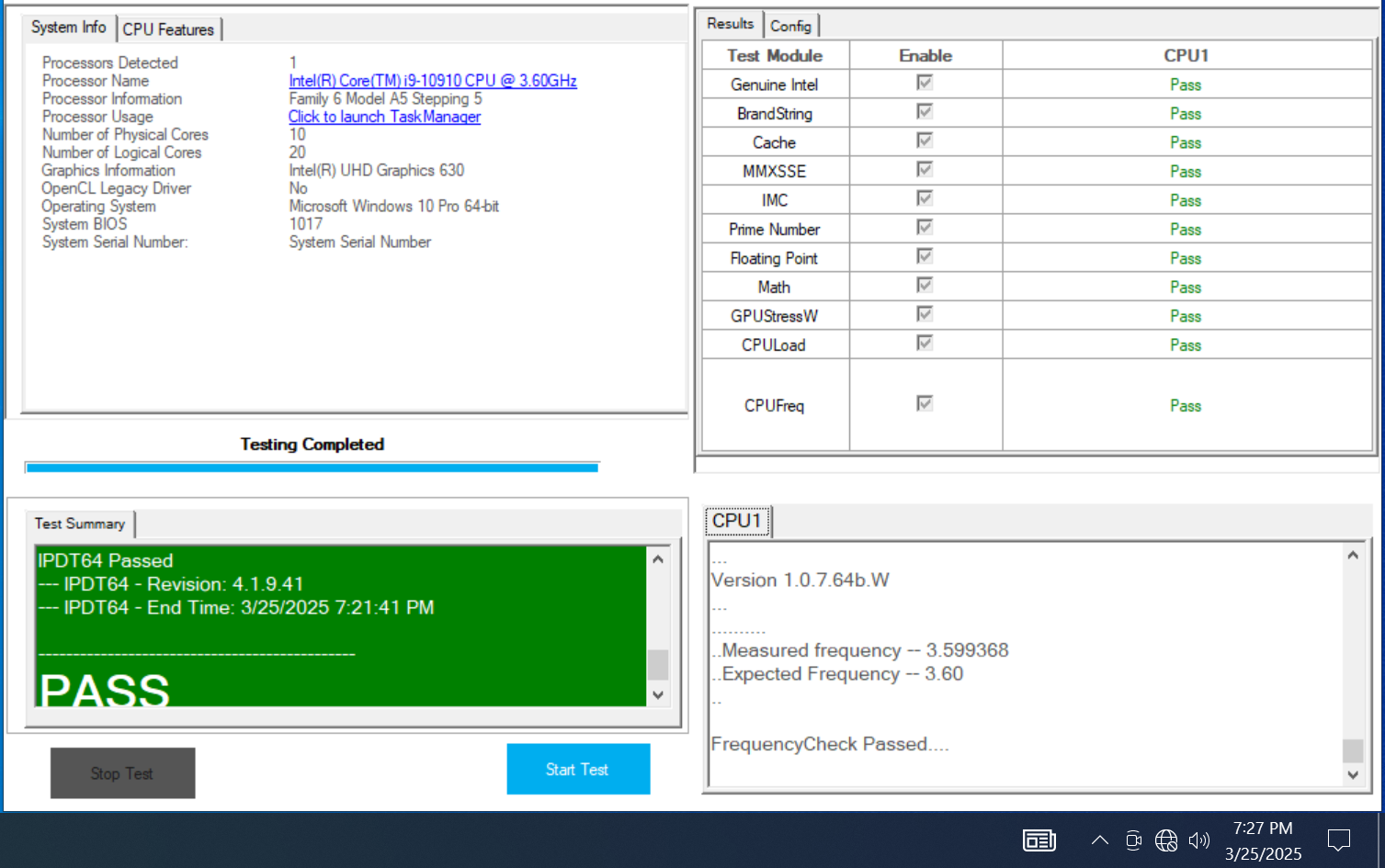This screenshot has height=868, width=1385.
Task: Click Pass result in Floating Point row
Action: click(x=1186, y=258)
